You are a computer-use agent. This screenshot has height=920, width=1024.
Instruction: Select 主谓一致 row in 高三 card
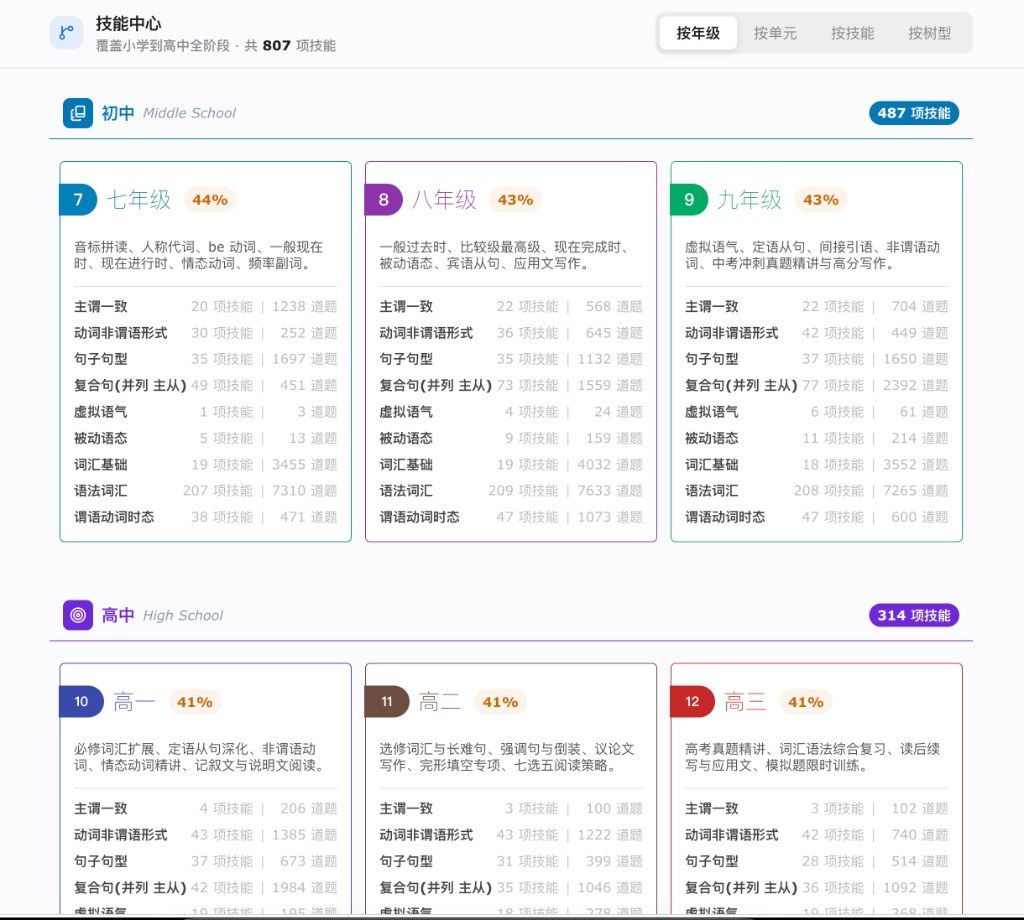coord(816,808)
